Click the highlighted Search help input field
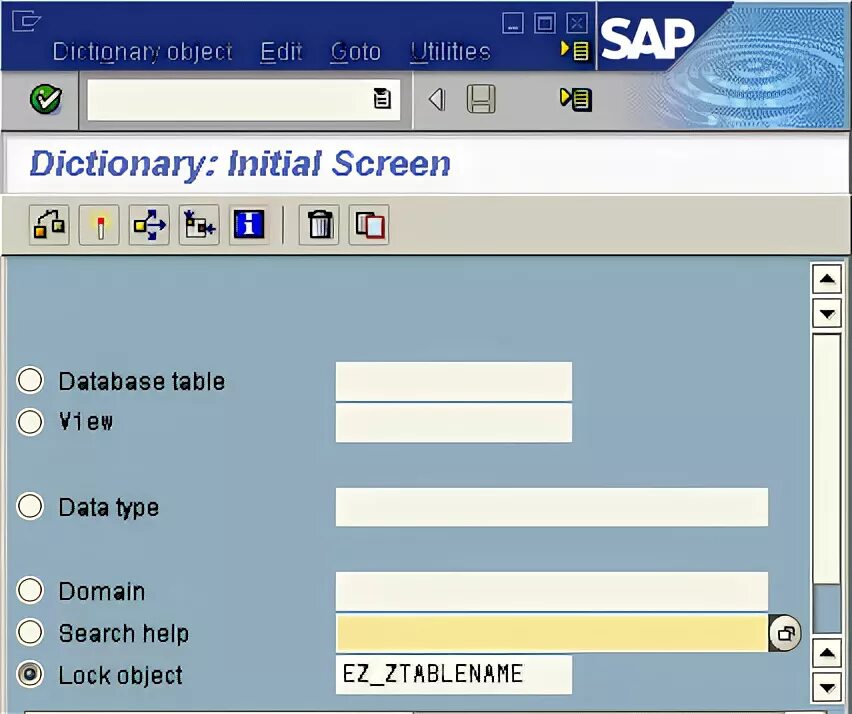This screenshot has width=852, height=714. click(552, 633)
